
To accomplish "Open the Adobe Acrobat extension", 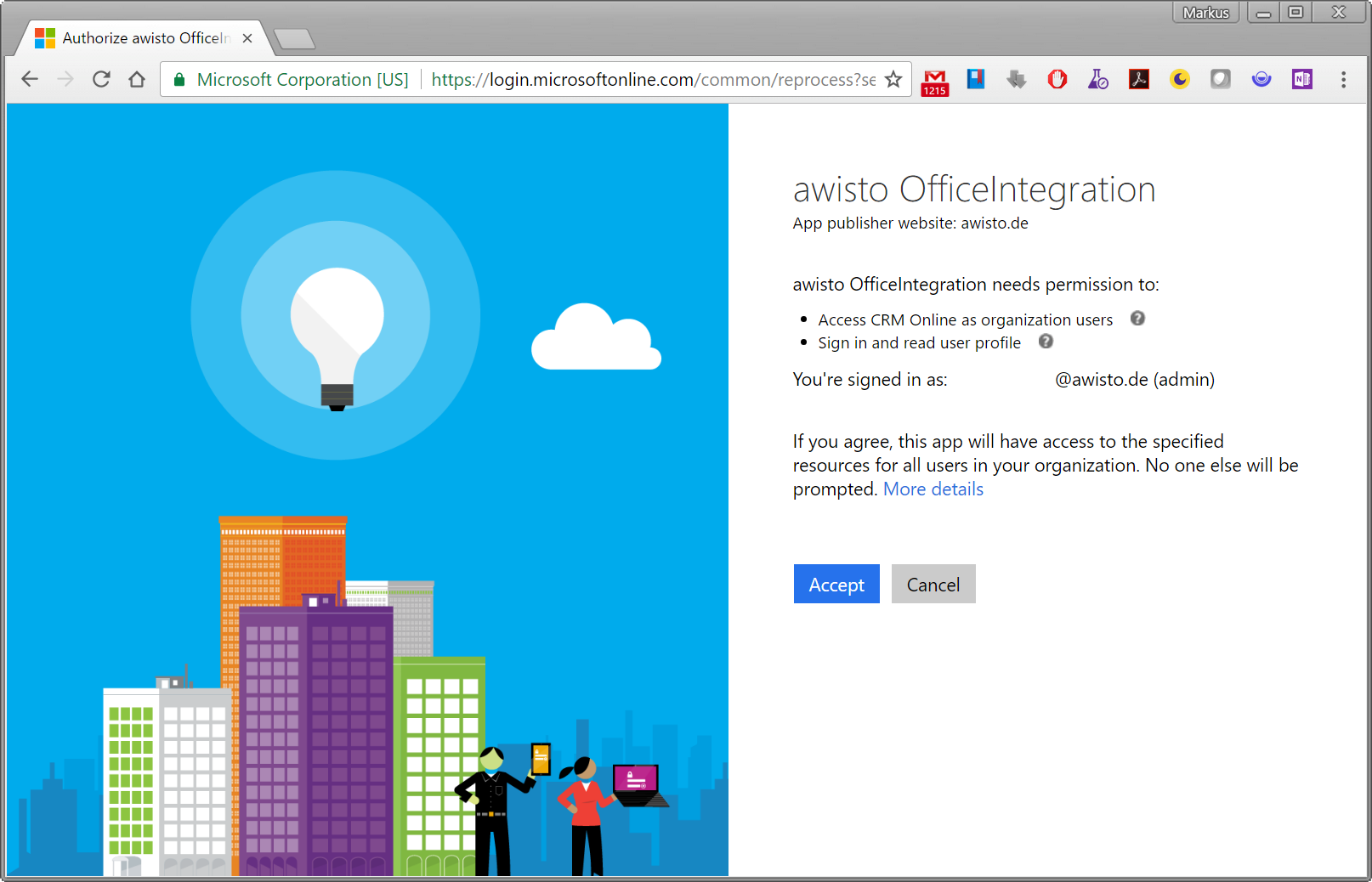I will click(x=1139, y=79).
